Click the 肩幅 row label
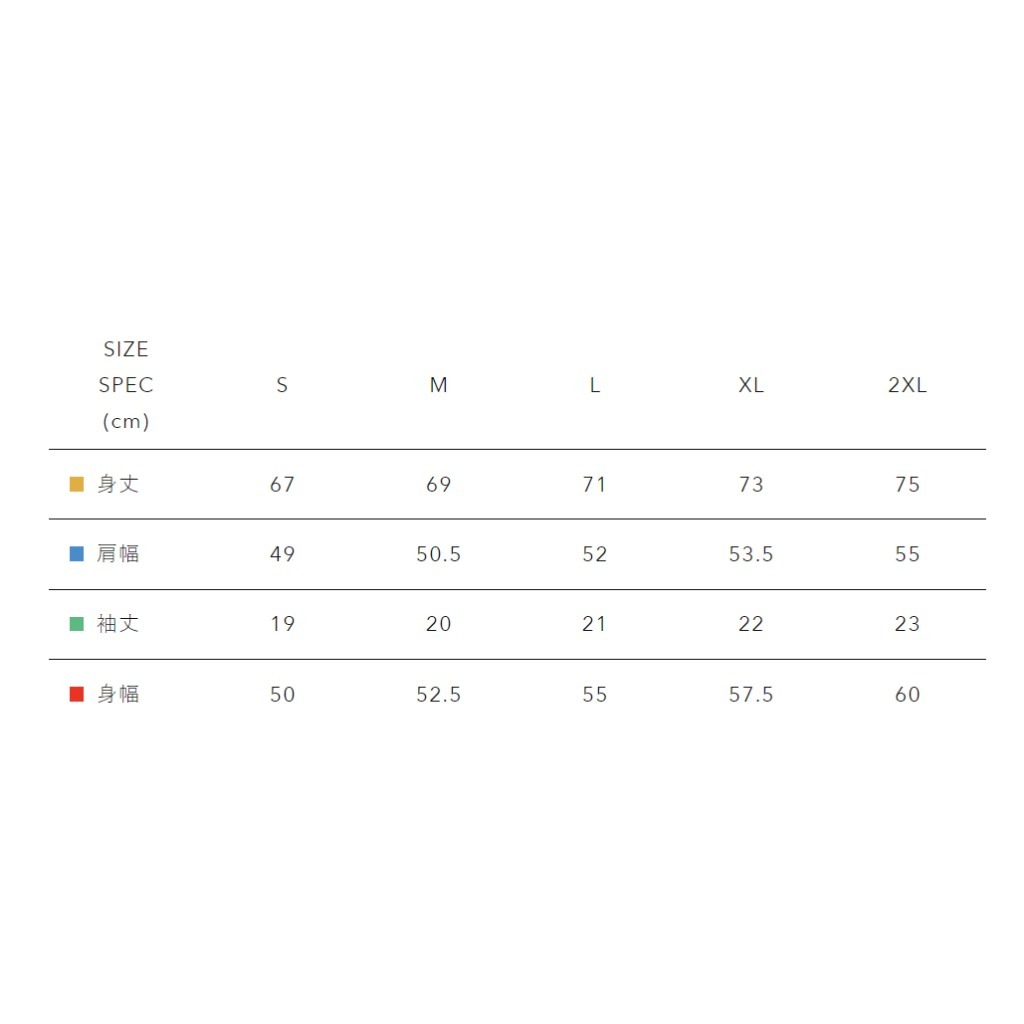Viewport: 1024px width, 1024px height. 118,554
